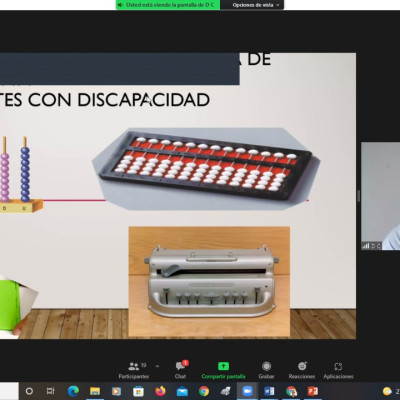
Task: Click the speaker icon in green sharing banner
Action: (x=120, y=5)
